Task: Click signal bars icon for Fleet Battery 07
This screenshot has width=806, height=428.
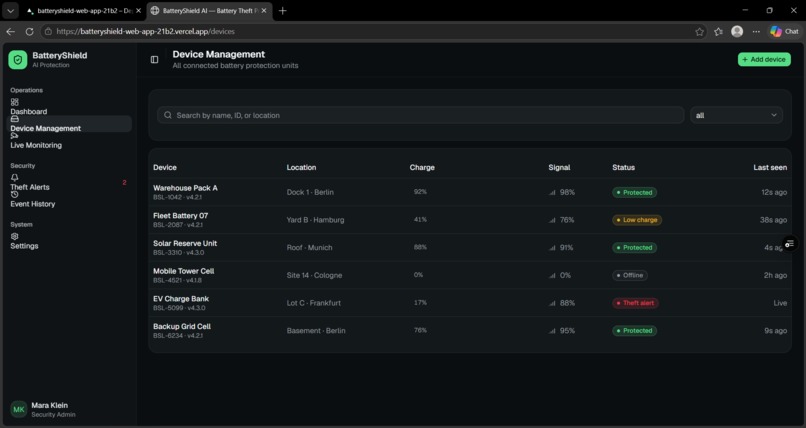Action: pos(553,220)
